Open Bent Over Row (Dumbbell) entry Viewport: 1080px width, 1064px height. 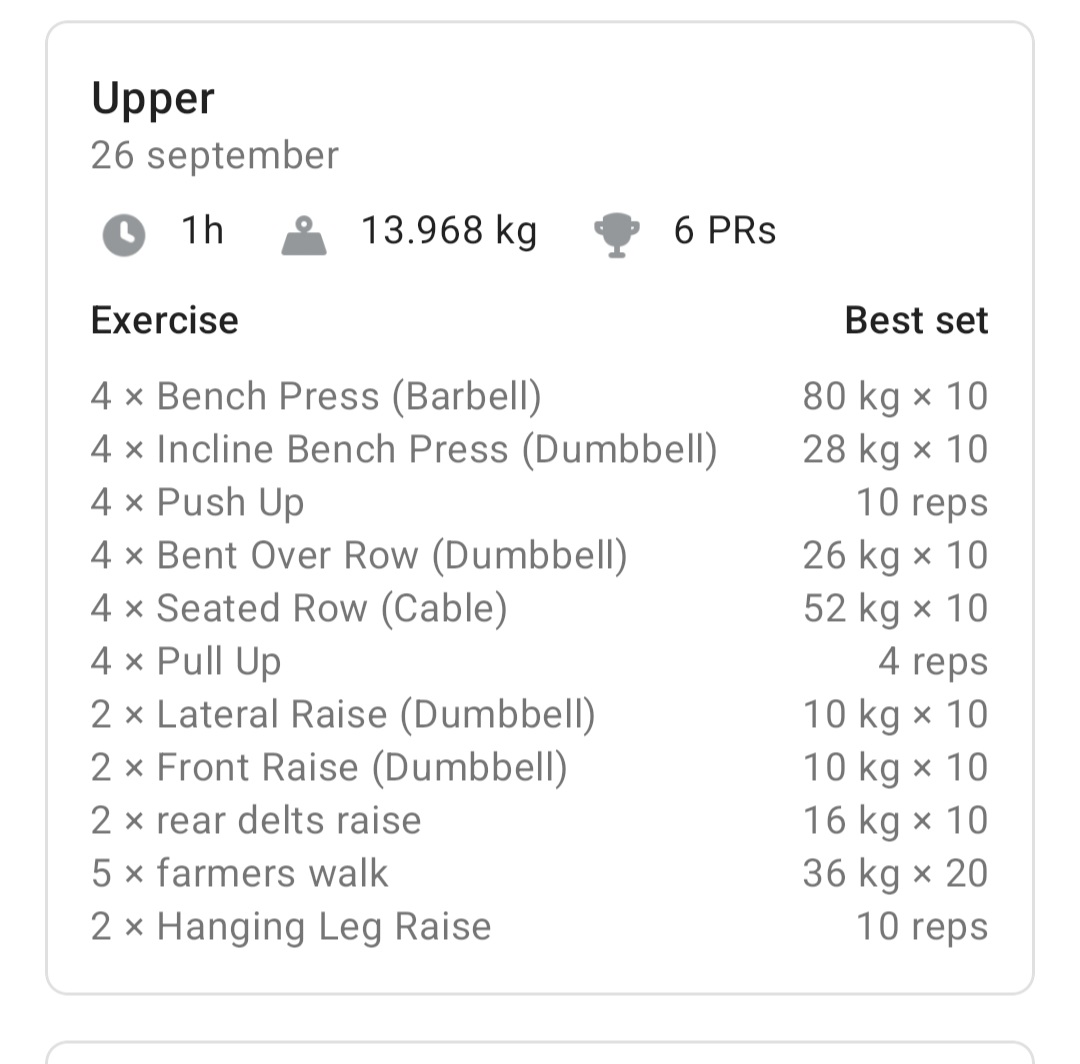[359, 556]
